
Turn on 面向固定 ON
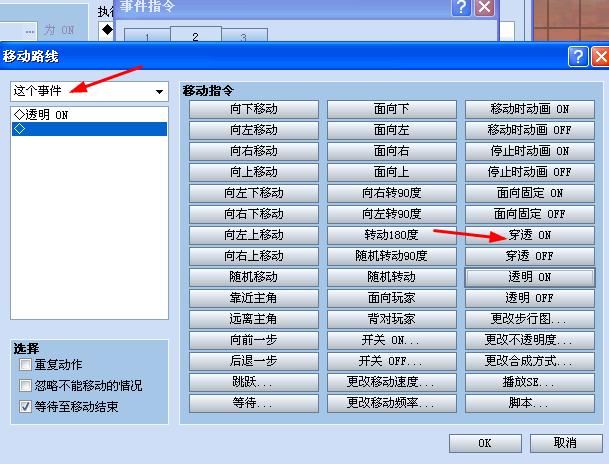tap(530, 193)
